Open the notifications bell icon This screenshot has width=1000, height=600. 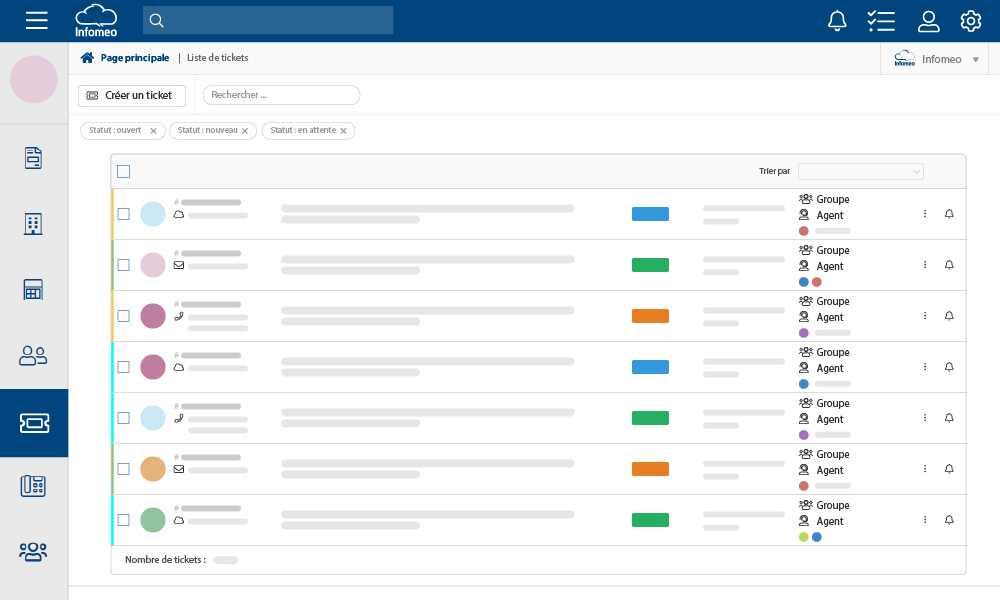pyautogui.click(x=838, y=20)
